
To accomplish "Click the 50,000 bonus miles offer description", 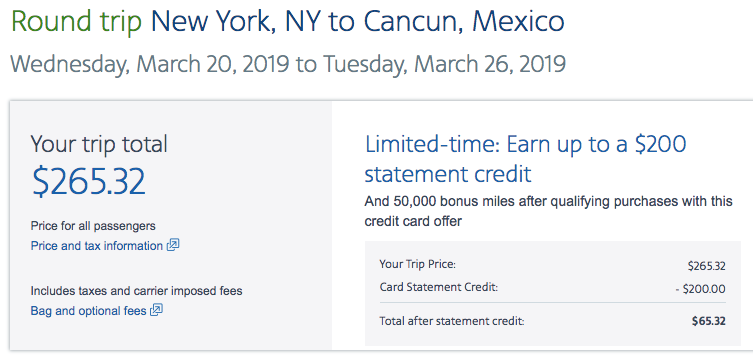I will click(x=548, y=211).
